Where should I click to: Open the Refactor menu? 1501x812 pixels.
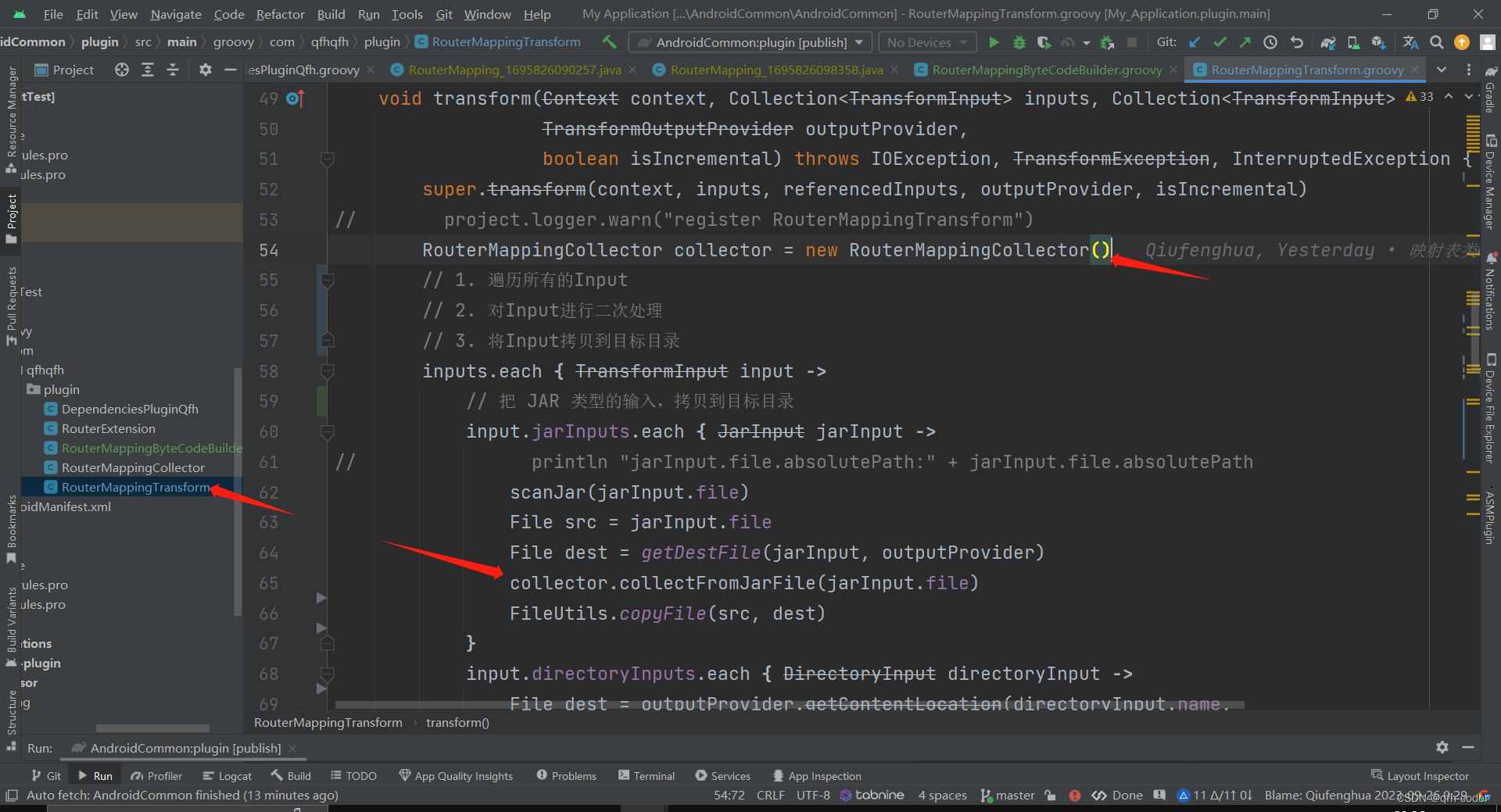(280, 14)
